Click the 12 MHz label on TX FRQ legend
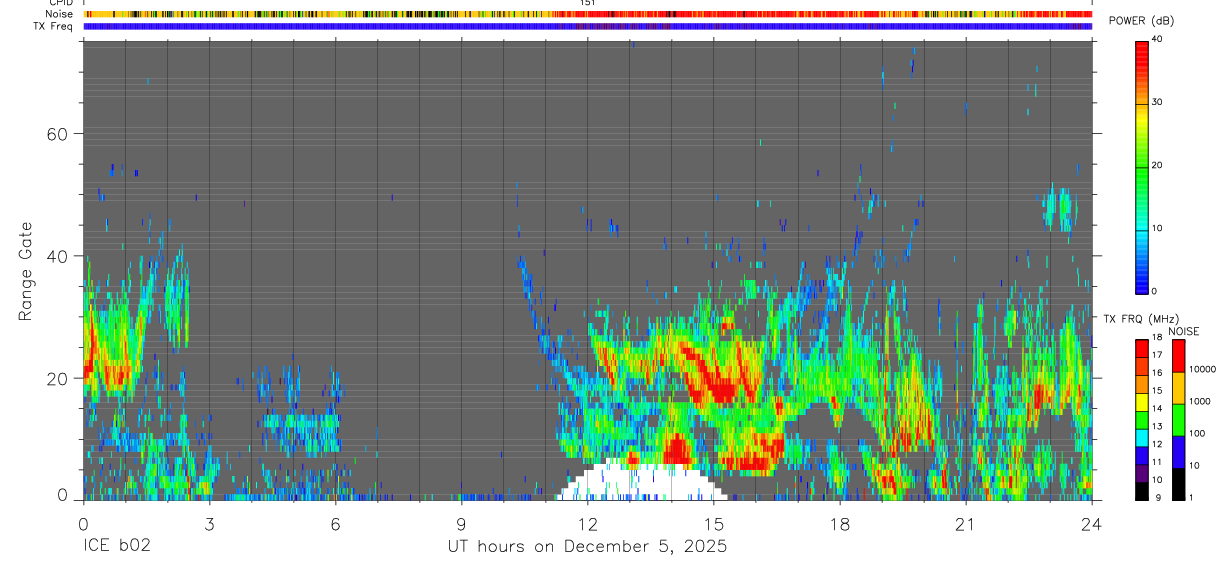Viewport: 1228px width, 567px height. pos(1157,444)
